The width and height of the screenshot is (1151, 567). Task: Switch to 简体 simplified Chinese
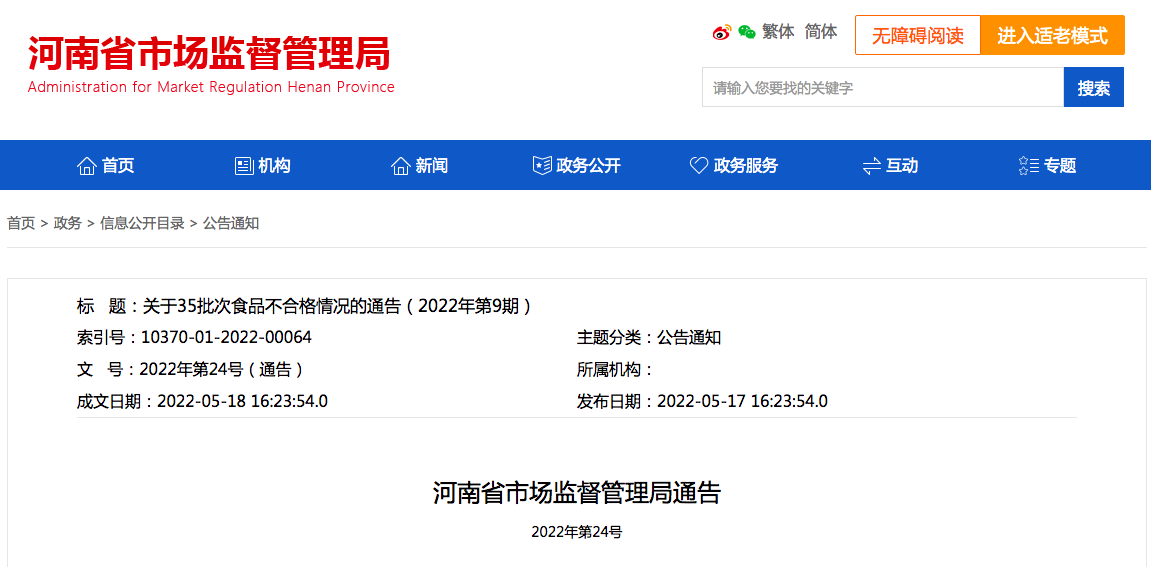point(821,32)
